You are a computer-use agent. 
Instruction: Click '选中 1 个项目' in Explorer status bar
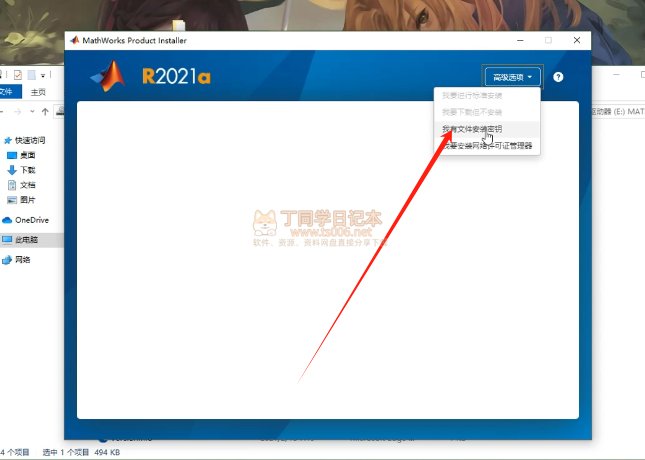pyautogui.click(x=66, y=452)
